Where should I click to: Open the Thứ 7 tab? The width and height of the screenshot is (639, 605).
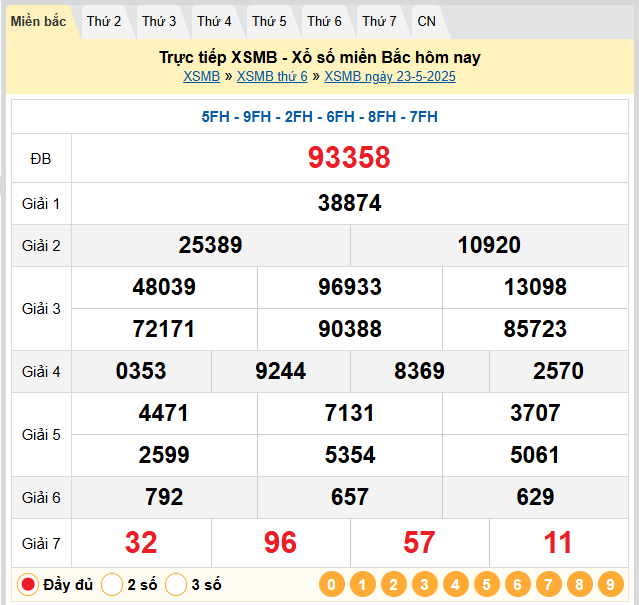(379, 21)
